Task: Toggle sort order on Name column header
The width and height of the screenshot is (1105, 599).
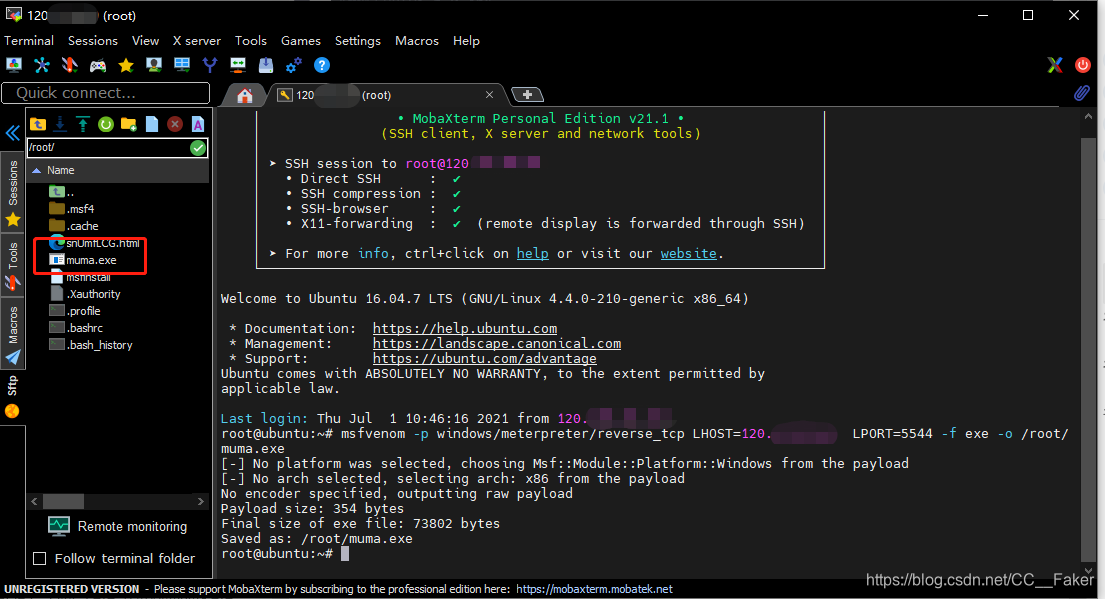Action: 118,171
